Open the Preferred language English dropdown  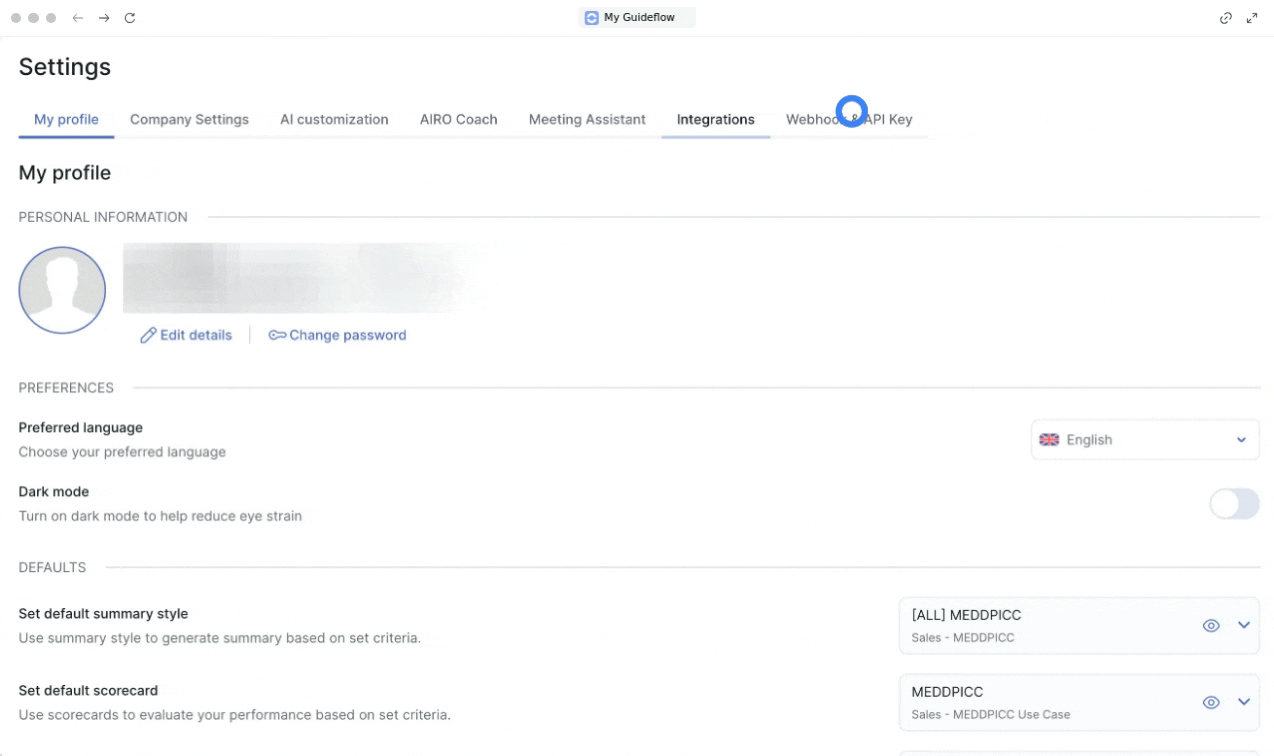[x=1144, y=440]
